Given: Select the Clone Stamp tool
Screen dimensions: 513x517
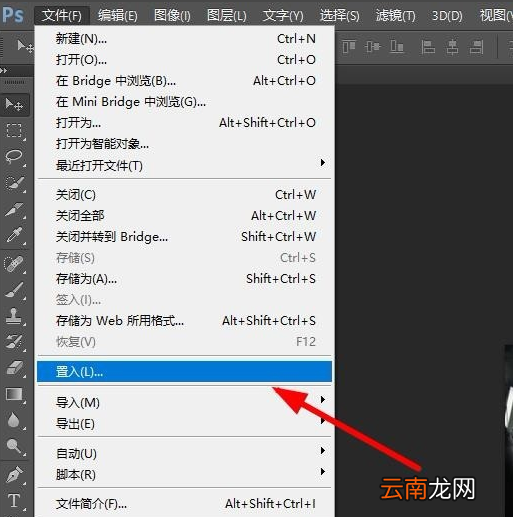Looking at the screenshot, I should (14, 316).
